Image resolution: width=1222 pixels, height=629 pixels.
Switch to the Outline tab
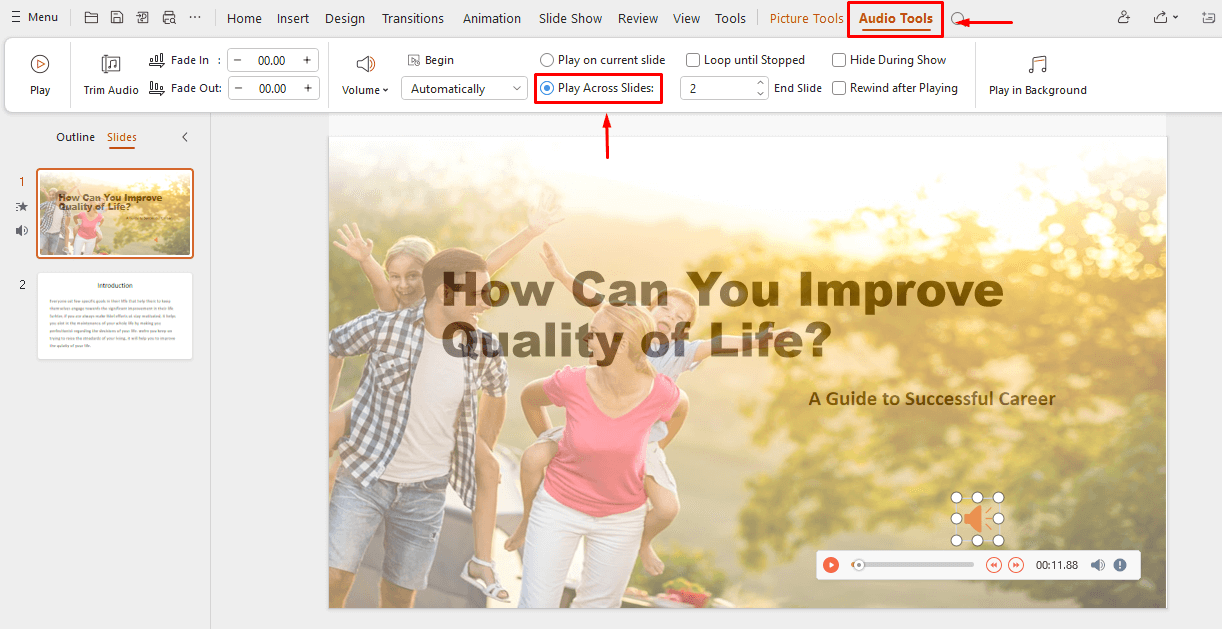click(75, 137)
